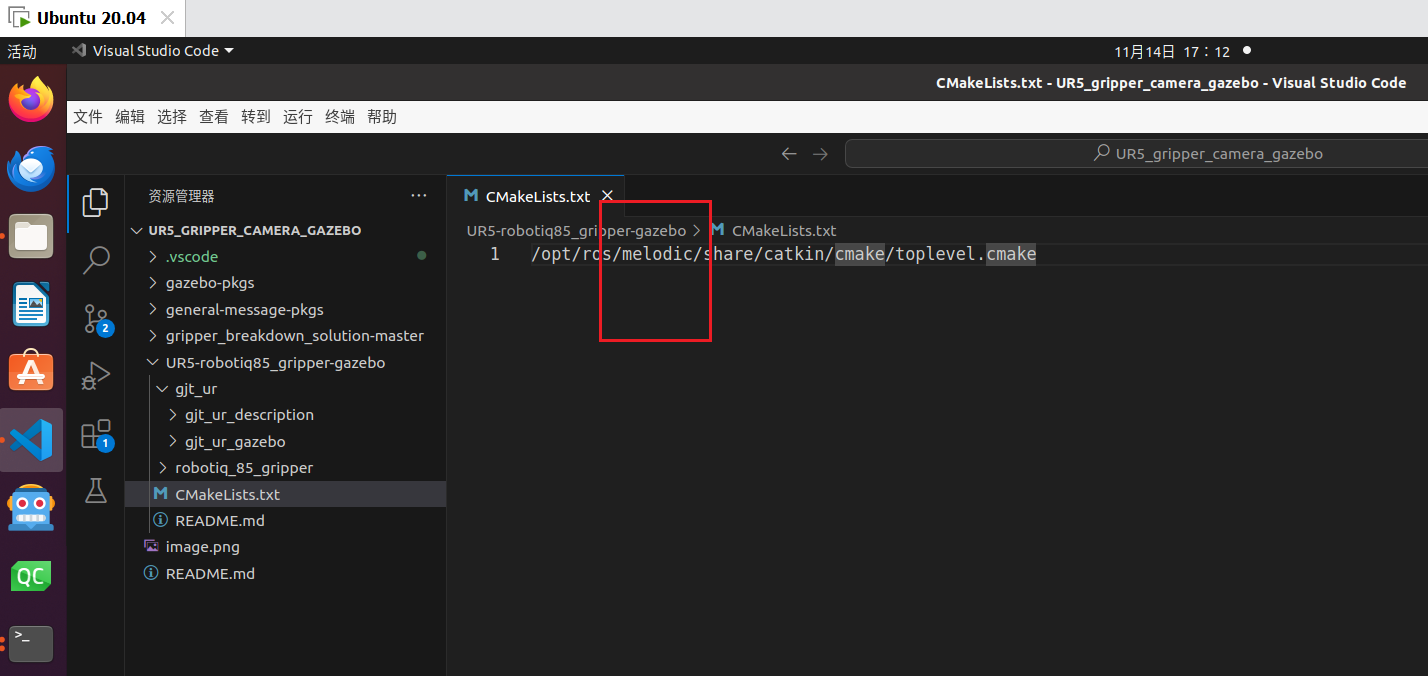The width and height of the screenshot is (1428, 676).
Task: Expand general-message-pkgs folder
Action: (153, 310)
